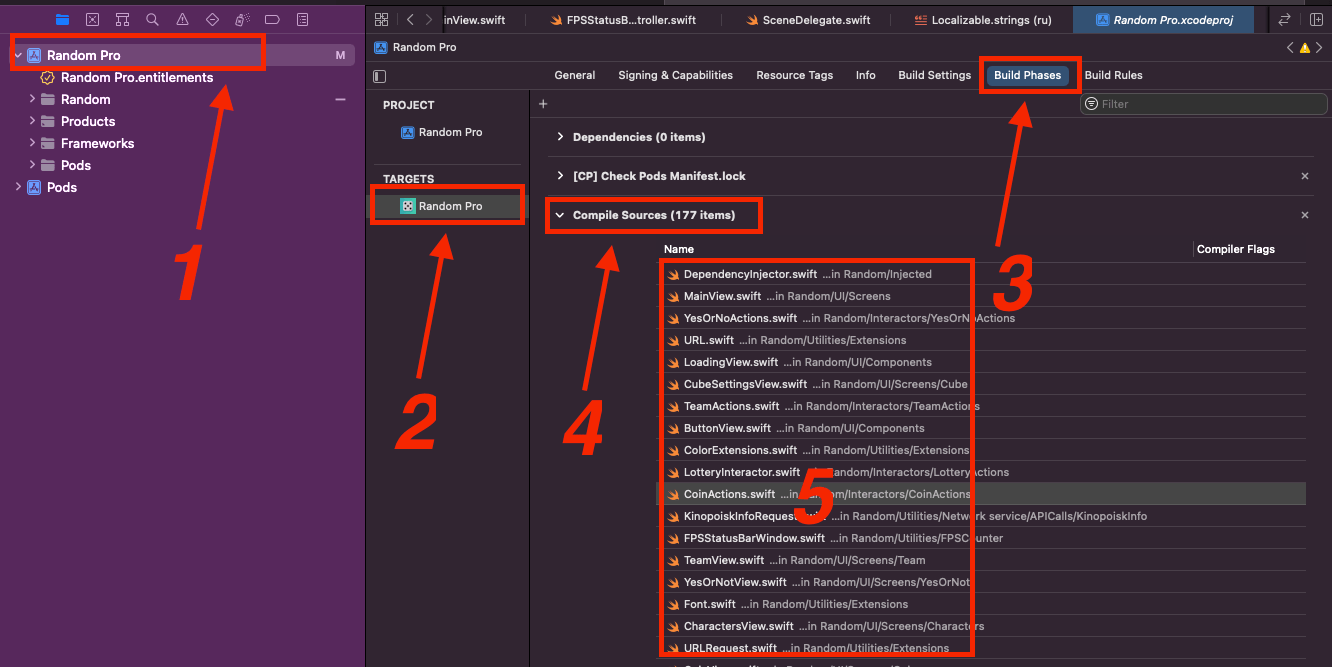Image resolution: width=1332 pixels, height=667 pixels.
Task: Select Font.swift source row
Action: tap(981, 604)
